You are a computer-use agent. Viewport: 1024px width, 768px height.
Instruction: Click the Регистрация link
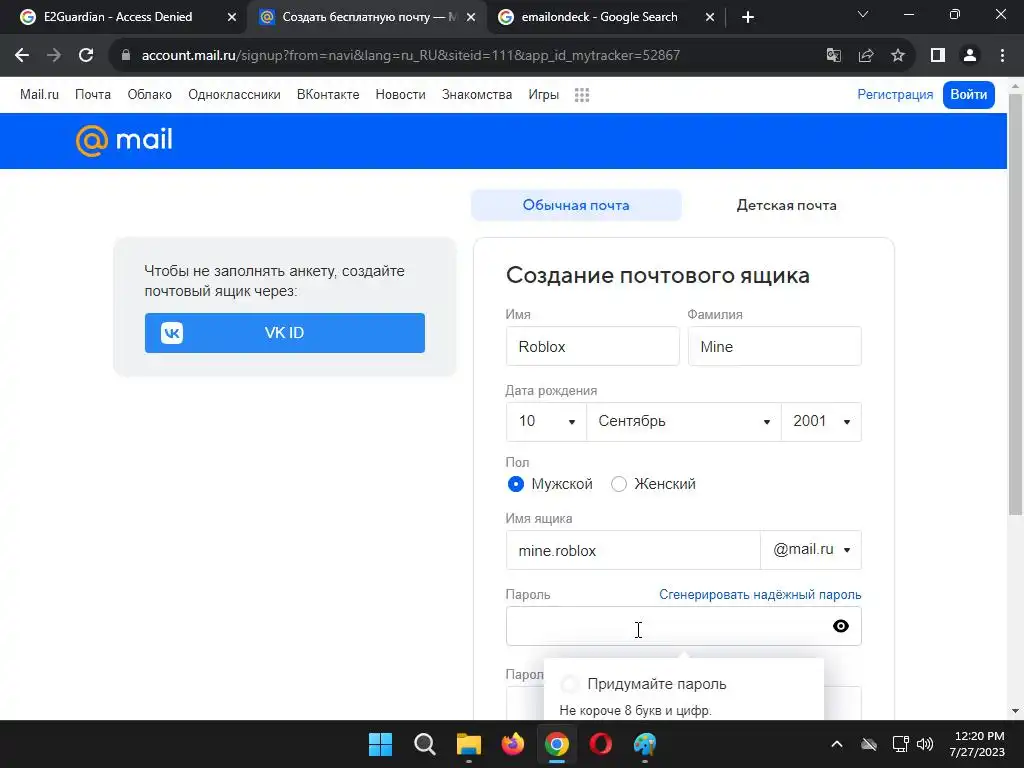(895, 95)
